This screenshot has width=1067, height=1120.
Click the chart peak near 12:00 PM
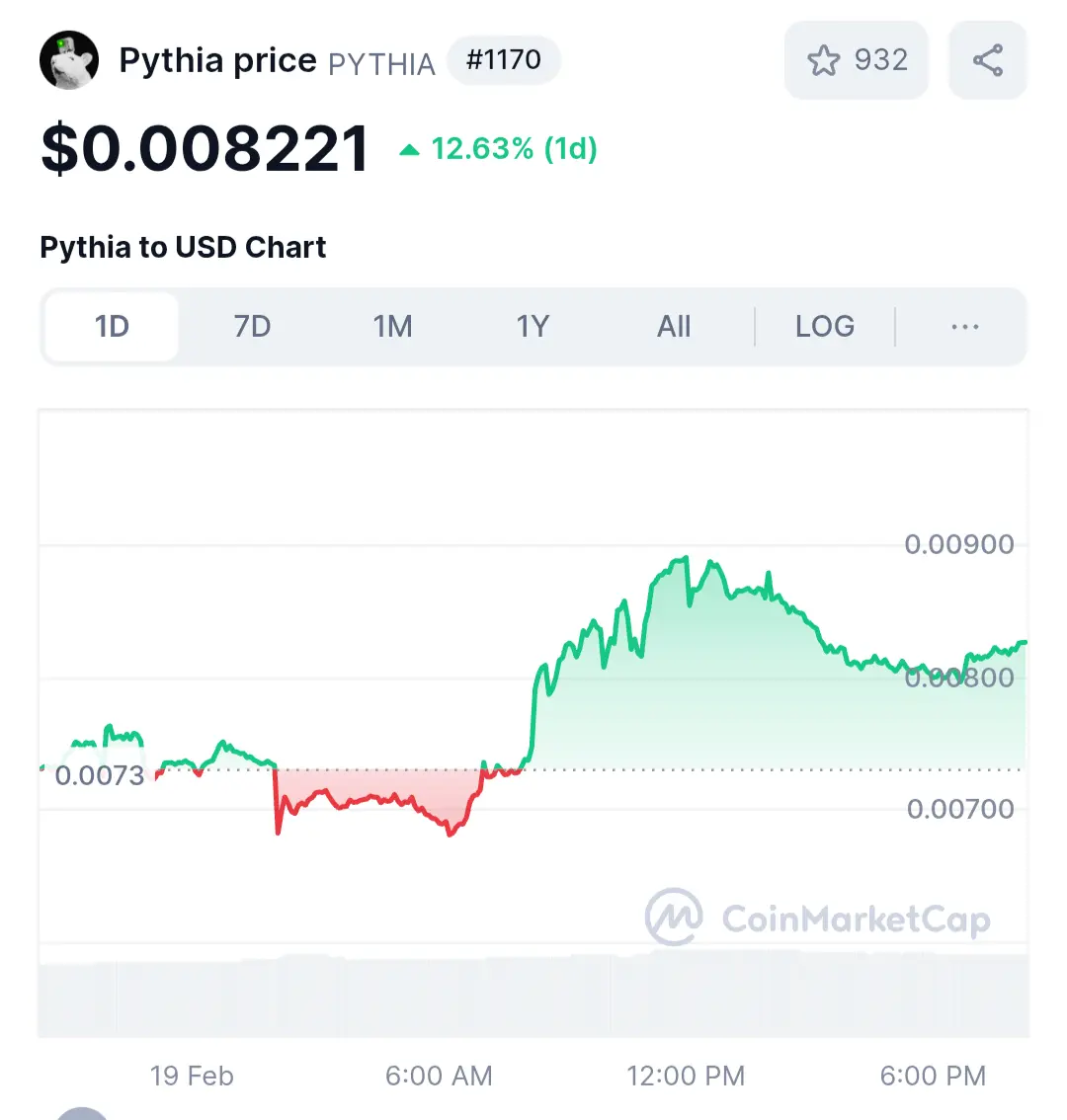686,557
